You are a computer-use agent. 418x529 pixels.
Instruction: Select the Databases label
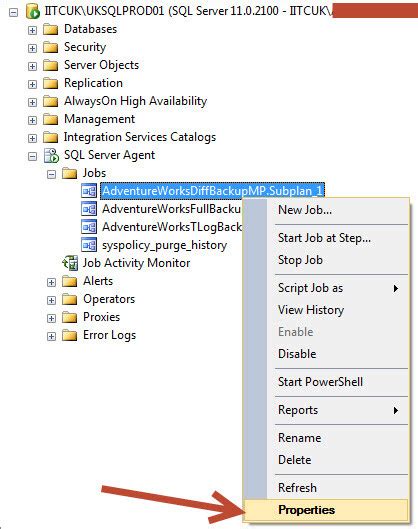pos(90,29)
